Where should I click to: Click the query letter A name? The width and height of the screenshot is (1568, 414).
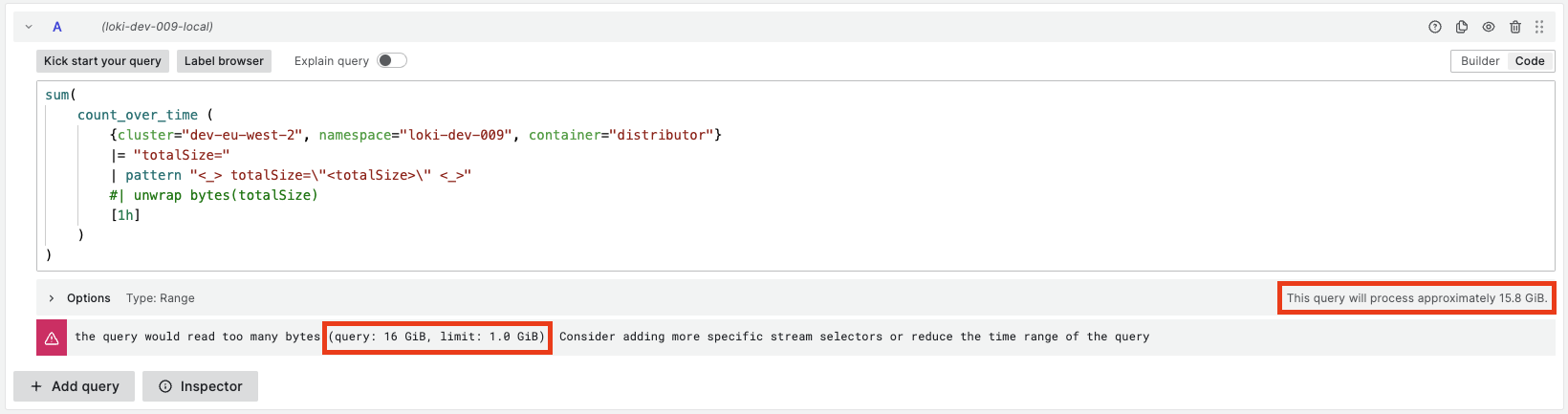tap(57, 27)
